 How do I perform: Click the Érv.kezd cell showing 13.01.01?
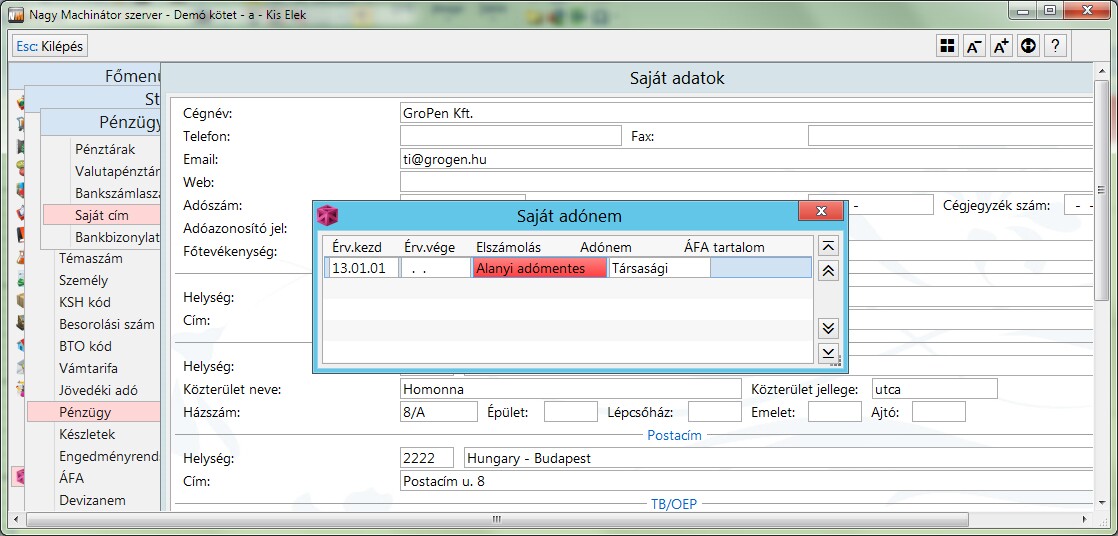click(x=362, y=268)
